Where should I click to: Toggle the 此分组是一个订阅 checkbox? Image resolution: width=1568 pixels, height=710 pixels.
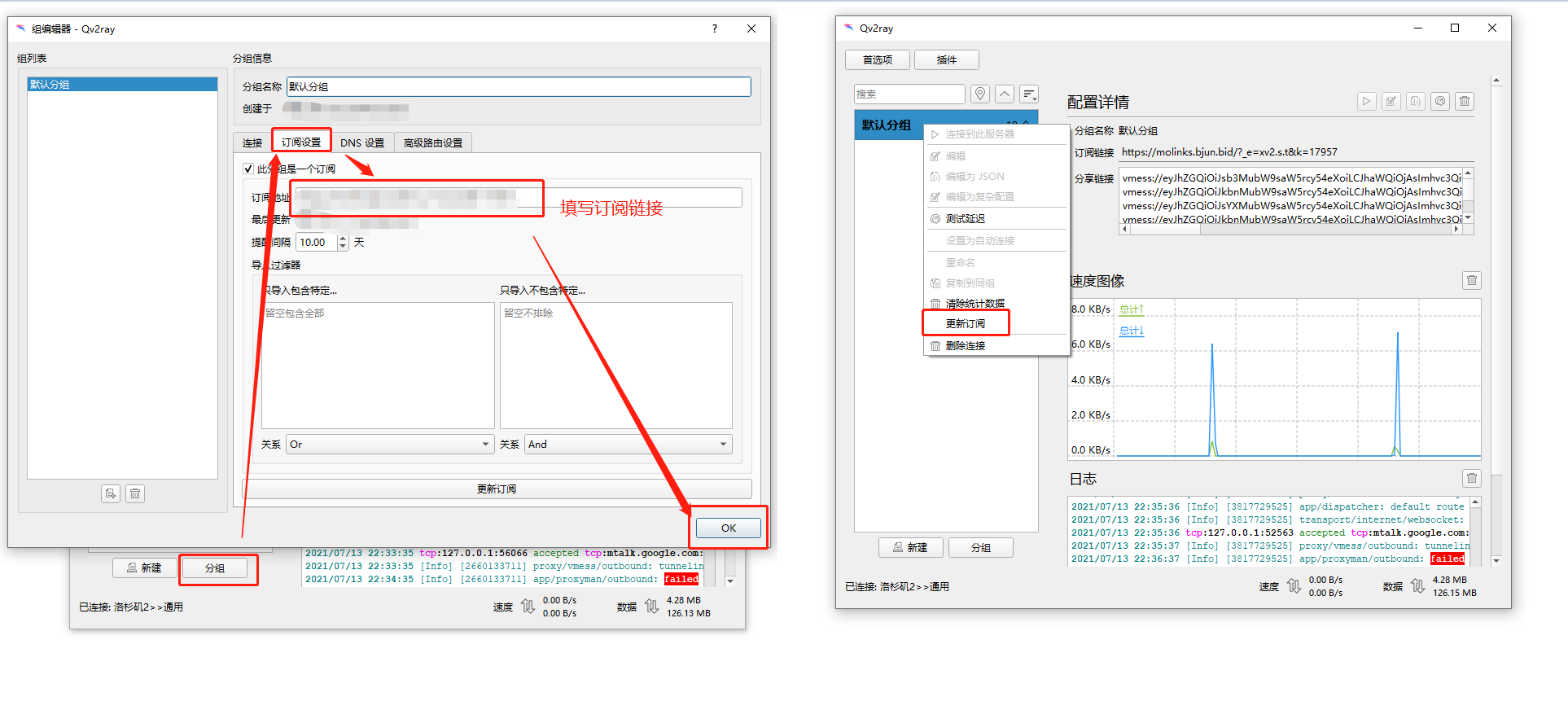(248, 169)
